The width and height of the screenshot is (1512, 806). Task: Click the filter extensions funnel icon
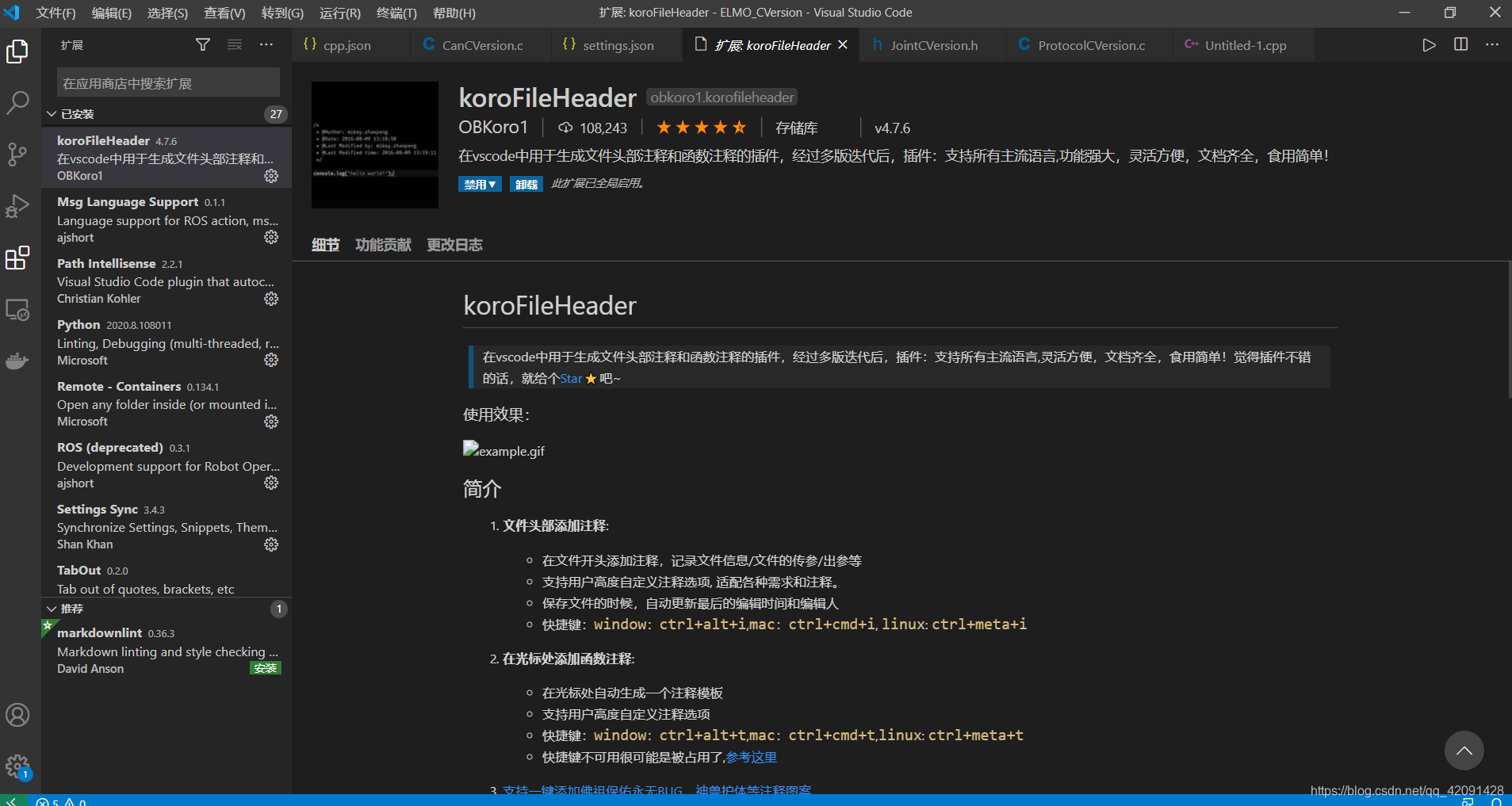click(x=203, y=44)
